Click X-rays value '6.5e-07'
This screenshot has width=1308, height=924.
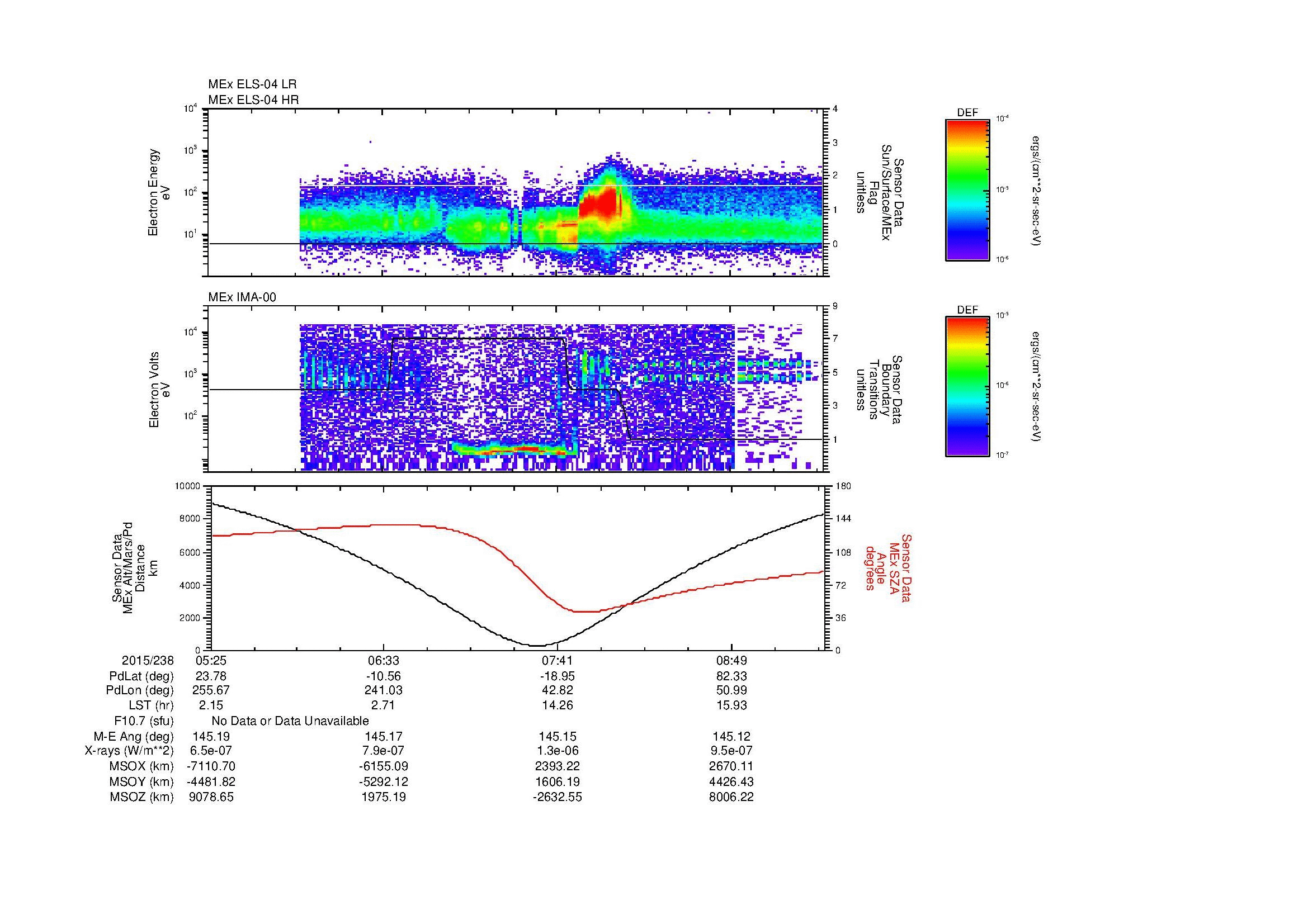pos(211,751)
